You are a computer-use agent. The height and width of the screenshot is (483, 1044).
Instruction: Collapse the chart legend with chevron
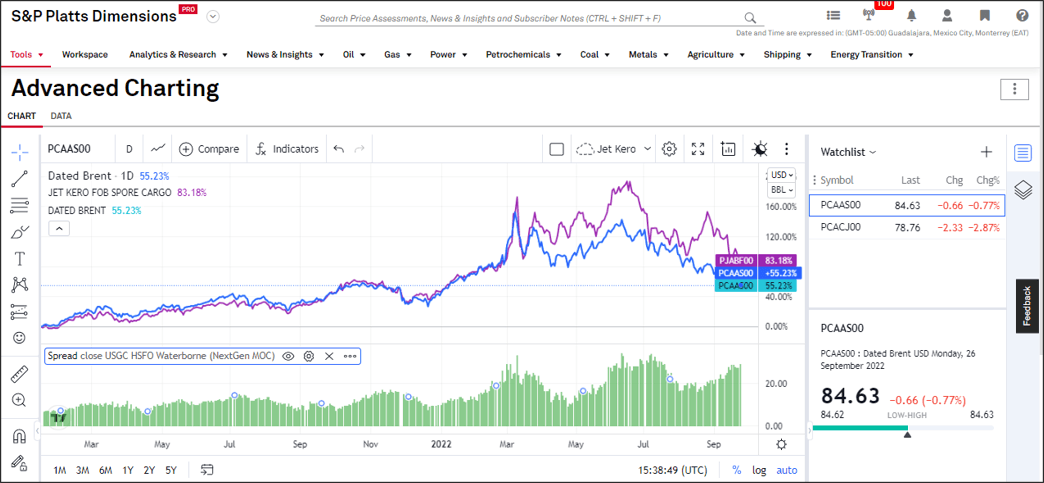[58, 228]
